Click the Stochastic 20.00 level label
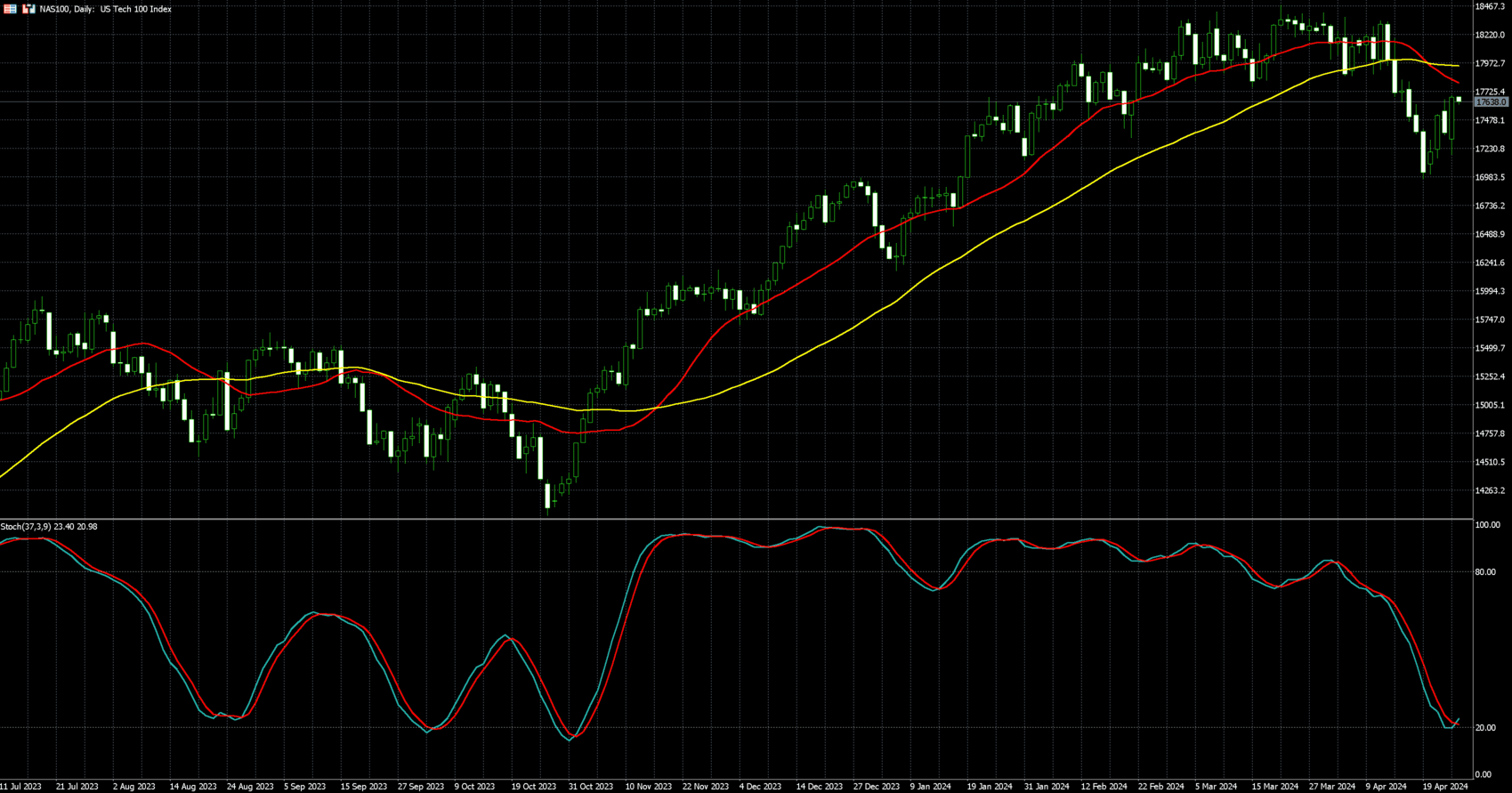Viewport: 1512px width, 793px height. [1485, 728]
